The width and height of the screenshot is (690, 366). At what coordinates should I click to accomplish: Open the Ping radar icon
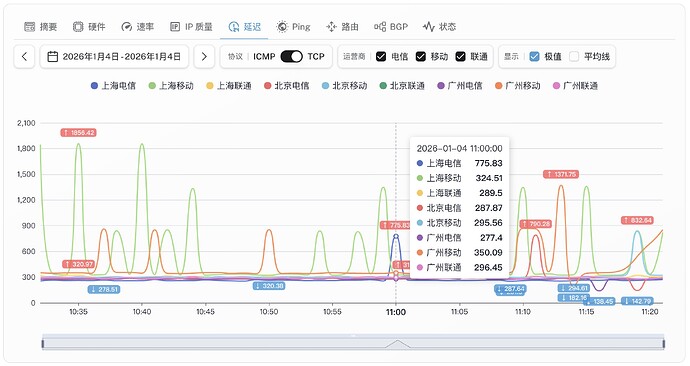tap(282, 27)
